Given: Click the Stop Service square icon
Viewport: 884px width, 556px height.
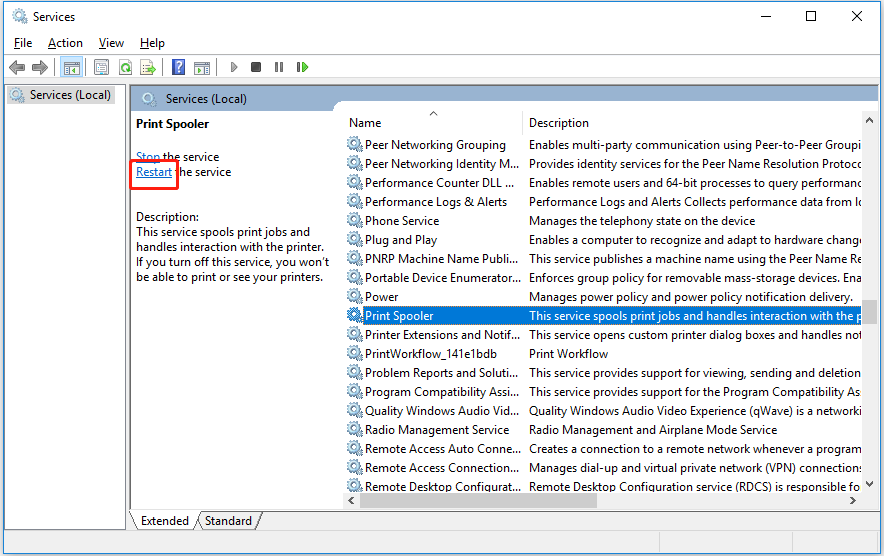Looking at the screenshot, I should point(256,67).
